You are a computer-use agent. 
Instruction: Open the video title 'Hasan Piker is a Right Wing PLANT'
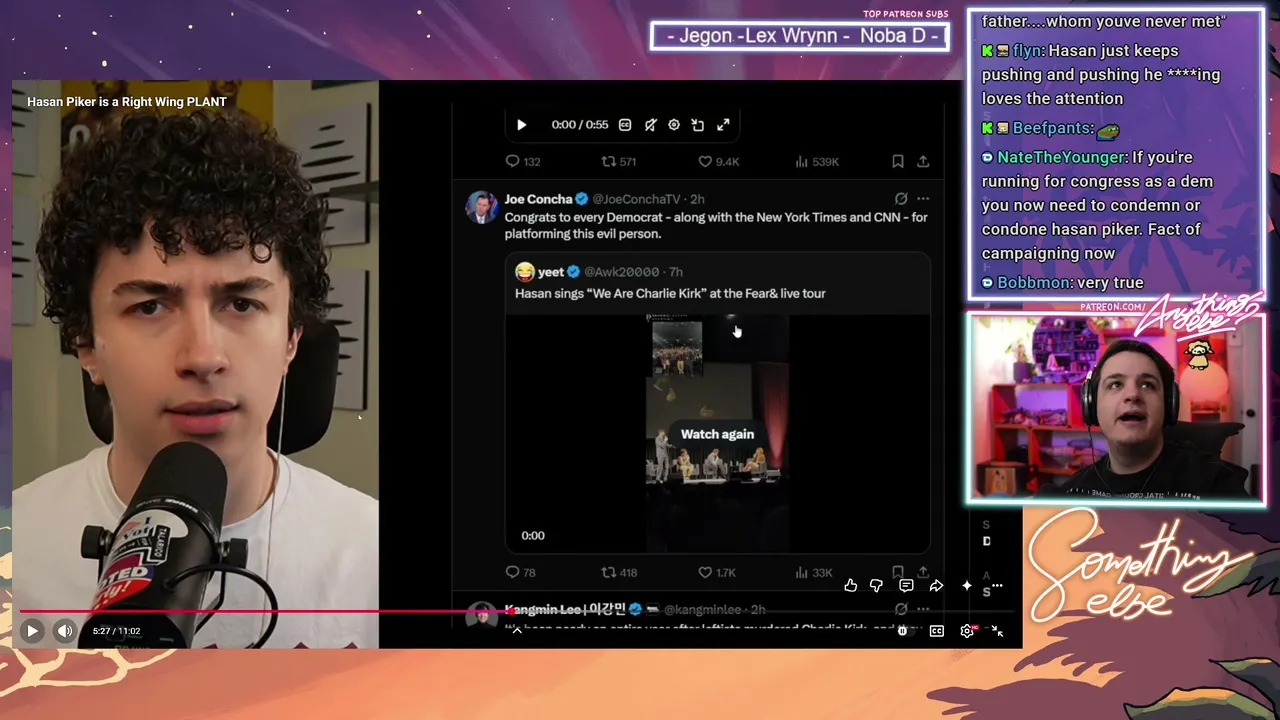(127, 102)
